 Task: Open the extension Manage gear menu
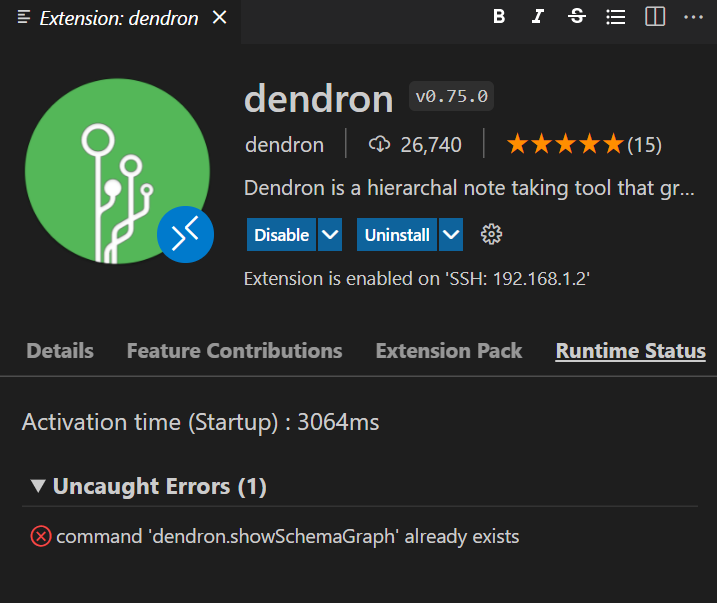click(491, 235)
